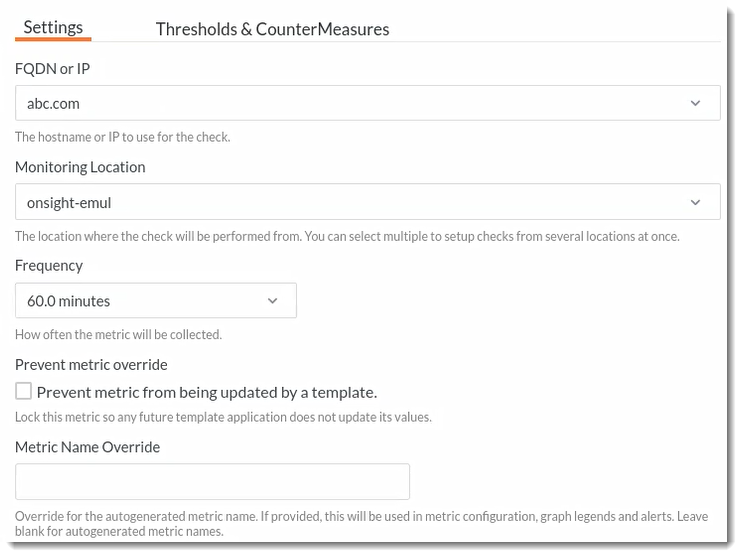Click the 'Prevent metric override' heading
The height and width of the screenshot is (557, 742).
click(91, 365)
